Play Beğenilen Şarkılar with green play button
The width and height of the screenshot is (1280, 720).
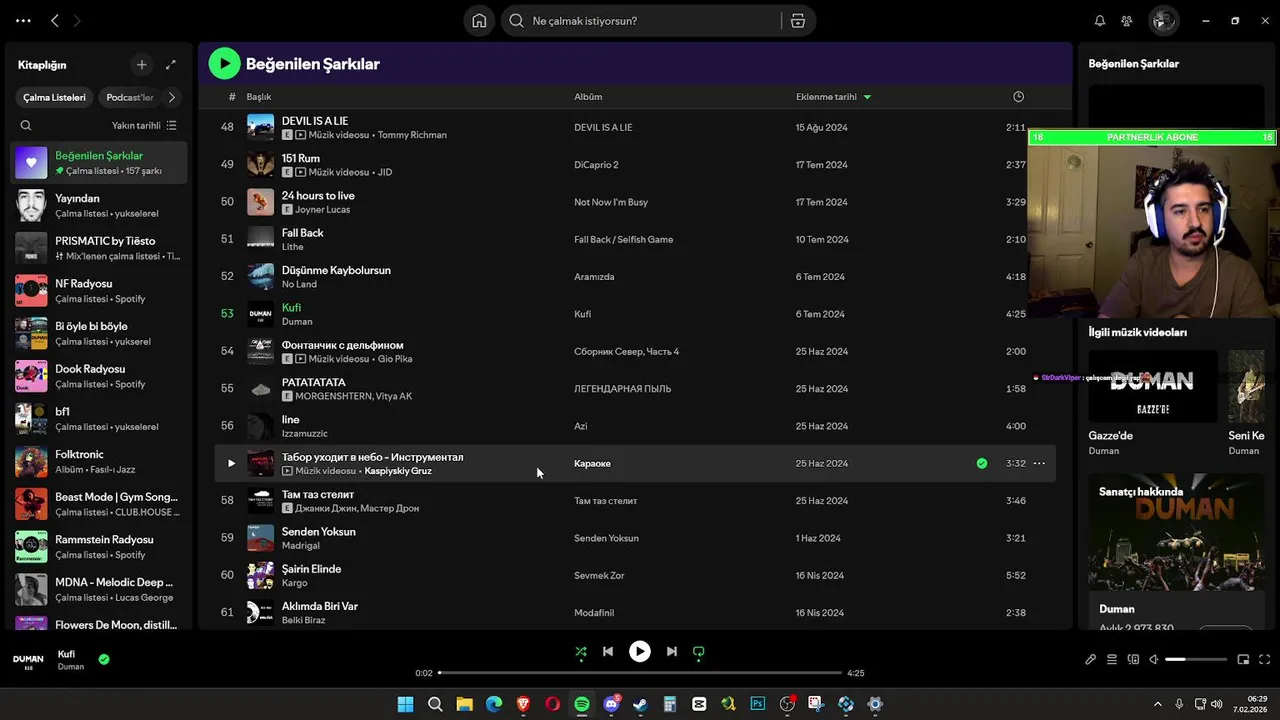click(x=224, y=64)
